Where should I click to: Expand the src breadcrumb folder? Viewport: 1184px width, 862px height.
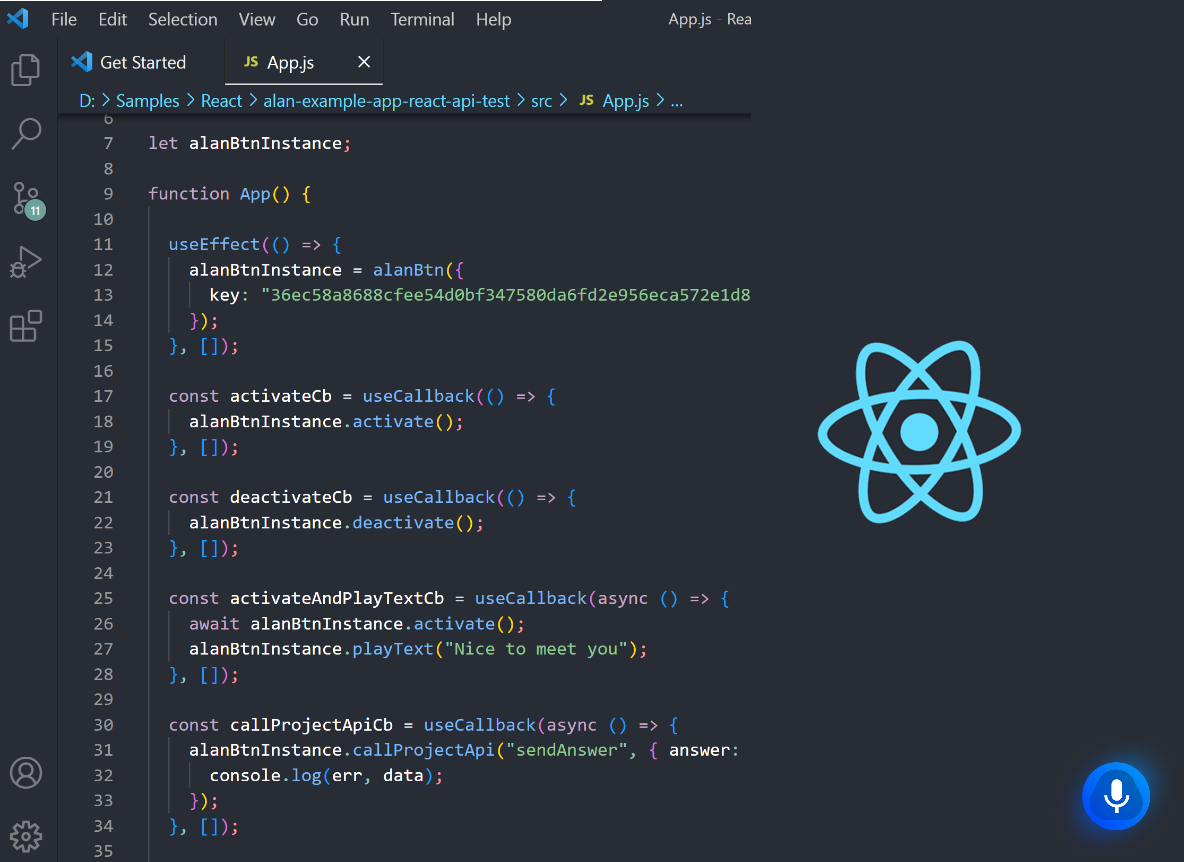pos(541,101)
